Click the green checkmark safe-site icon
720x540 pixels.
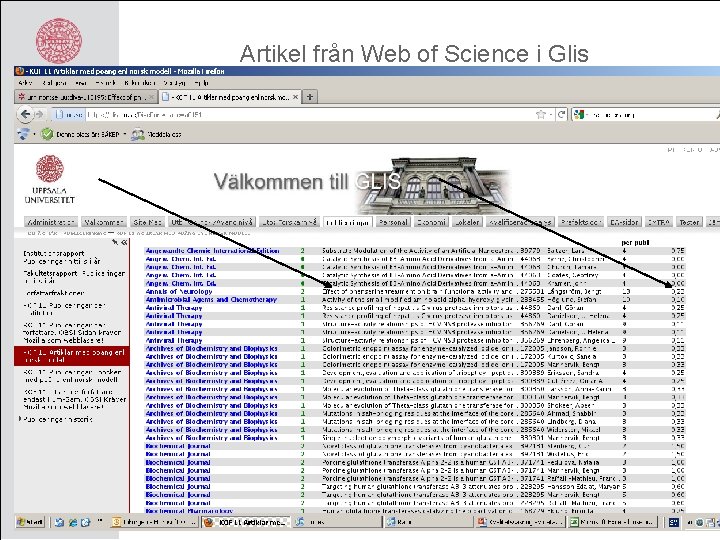(x=47, y=134)
